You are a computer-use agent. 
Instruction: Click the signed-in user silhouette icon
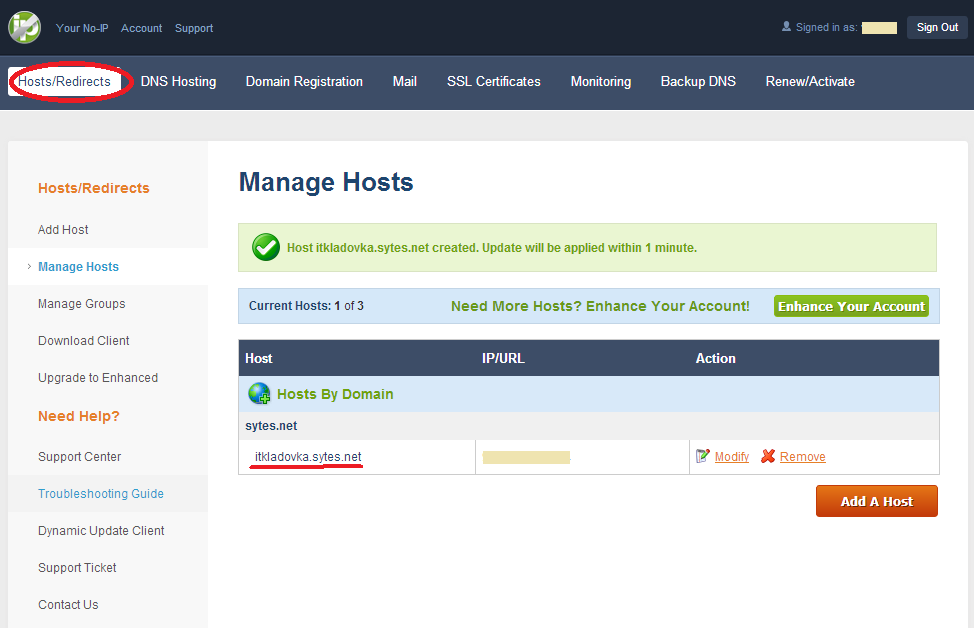pos(786,27)
